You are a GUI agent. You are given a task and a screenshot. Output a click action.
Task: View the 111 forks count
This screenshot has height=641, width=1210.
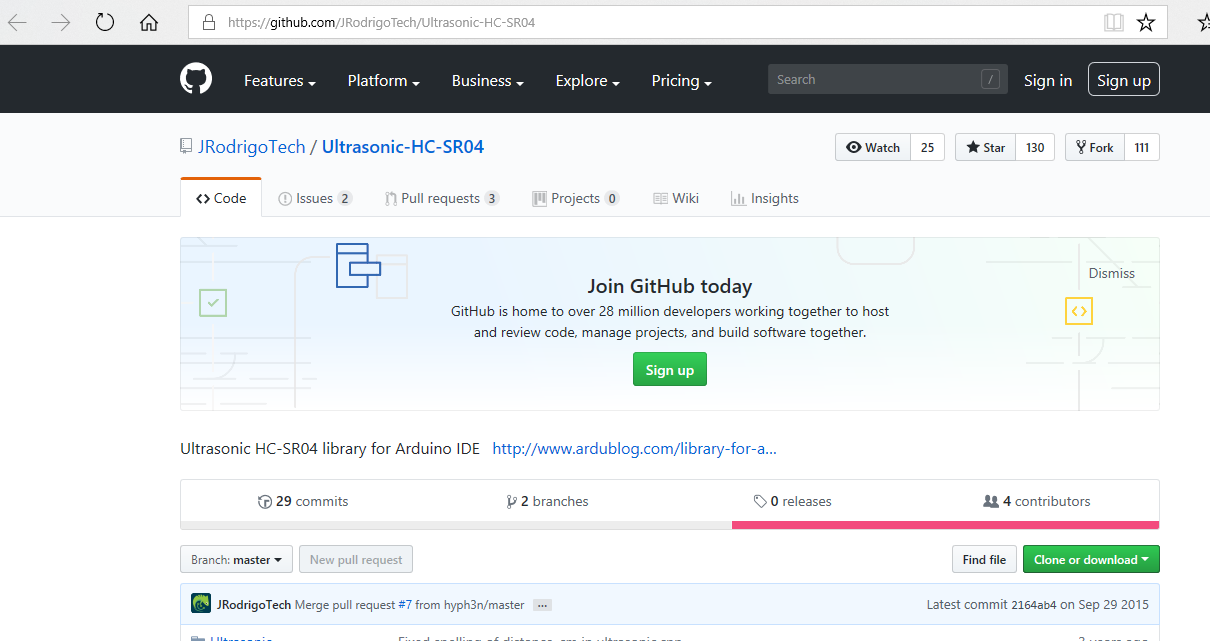point(1142,147)
